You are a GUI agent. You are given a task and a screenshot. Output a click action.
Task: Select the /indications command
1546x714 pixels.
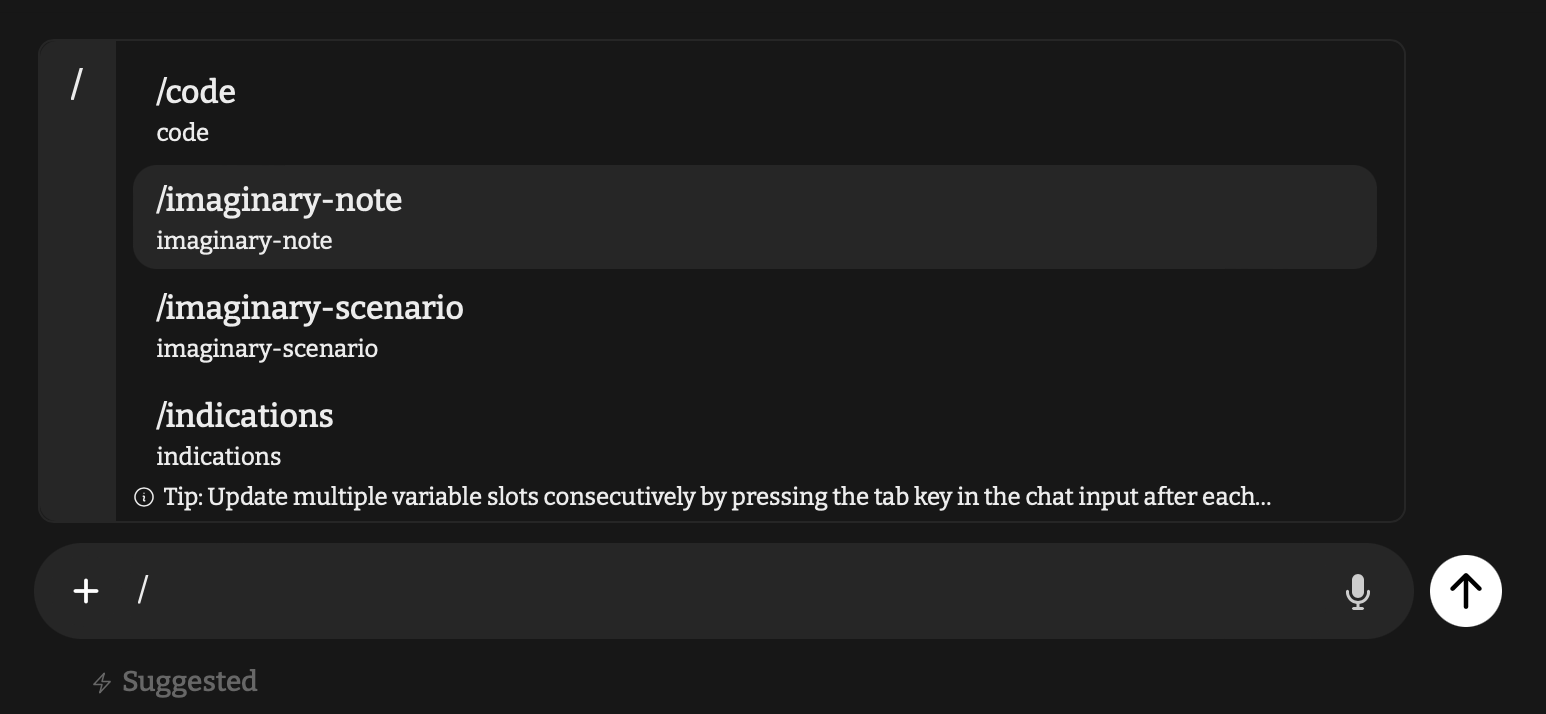pyautogui.click(x=245, y=416)
